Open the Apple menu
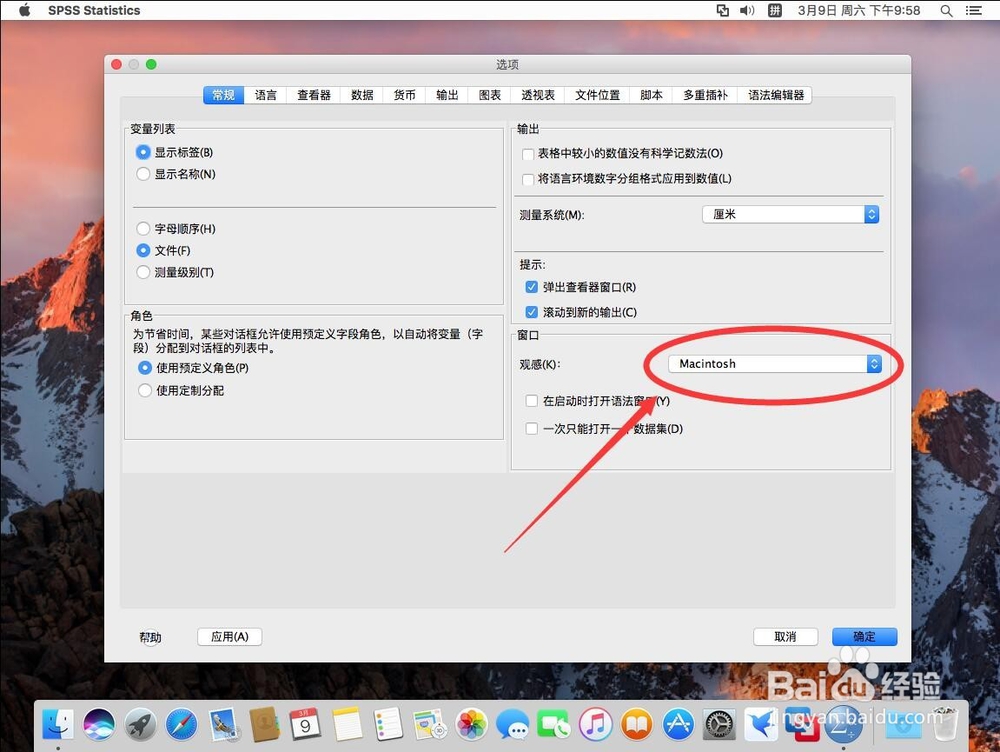This screenshot has height=752, width=1000. tap(24, 10)
